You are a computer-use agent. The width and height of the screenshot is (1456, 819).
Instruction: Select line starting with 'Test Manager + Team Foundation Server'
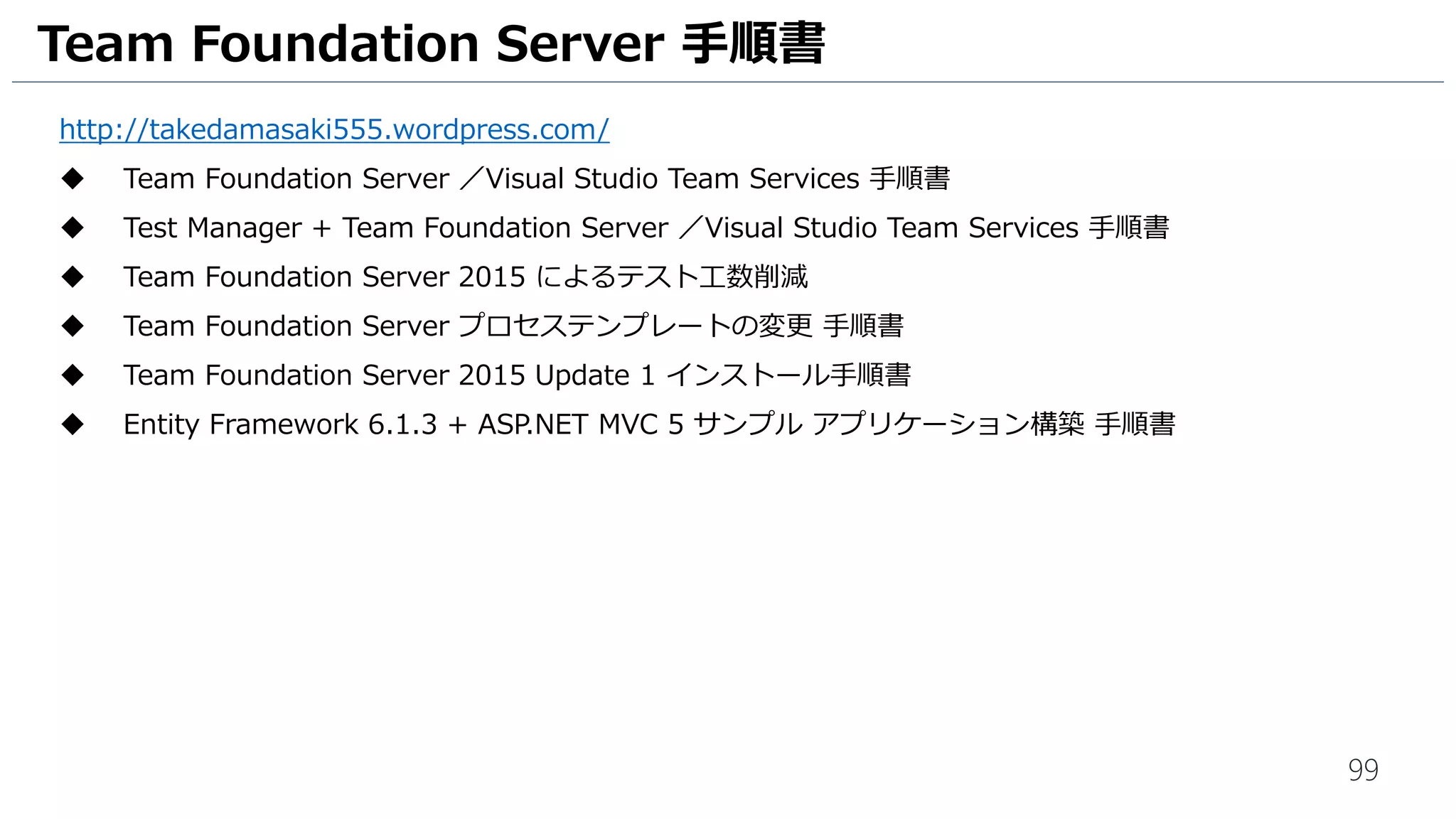(x=646, y=227)
